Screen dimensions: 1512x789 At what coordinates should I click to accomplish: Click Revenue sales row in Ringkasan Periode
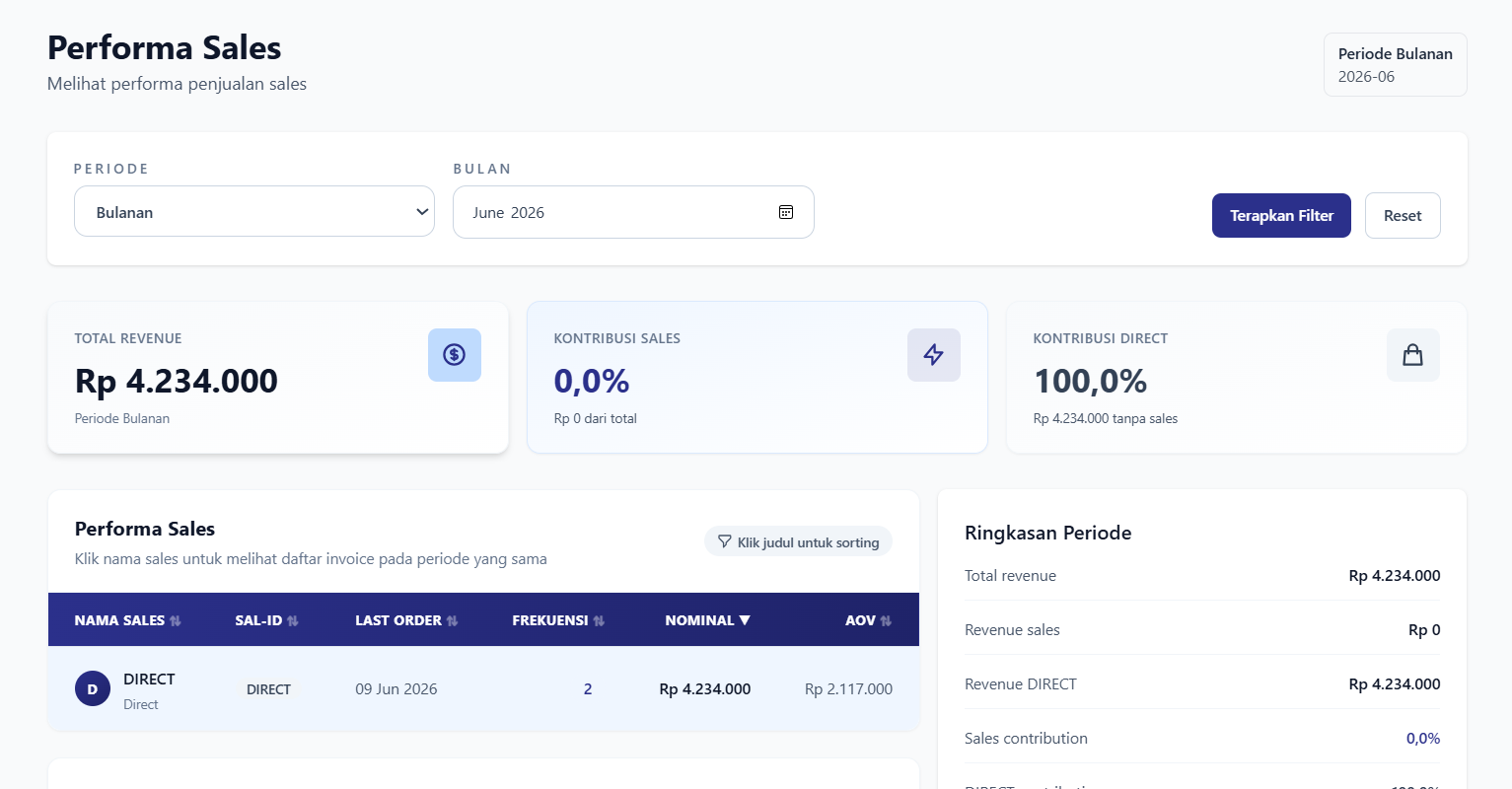(1202, 629)
